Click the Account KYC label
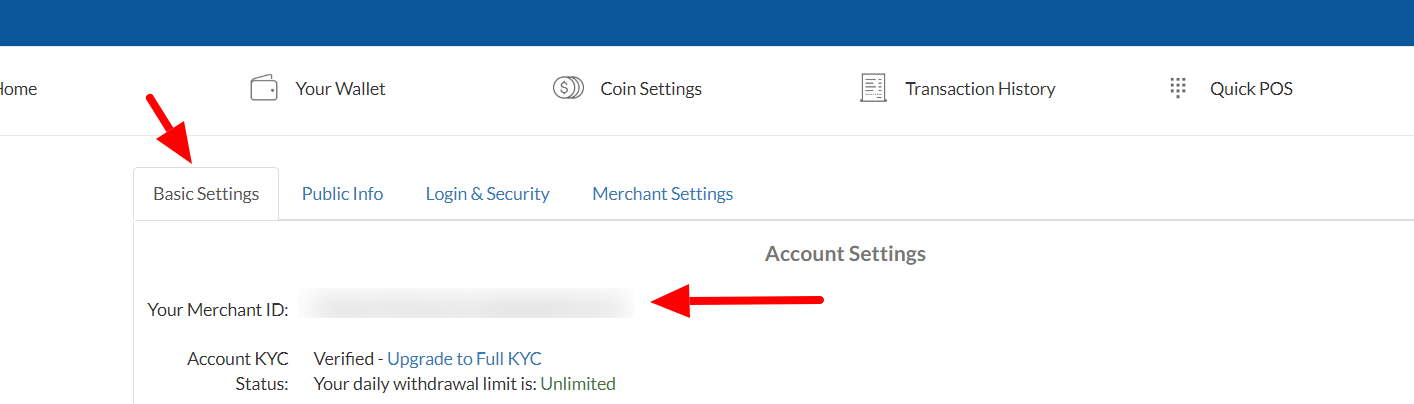This screenshot has height=404, width=1414. [x=236, y=359]
